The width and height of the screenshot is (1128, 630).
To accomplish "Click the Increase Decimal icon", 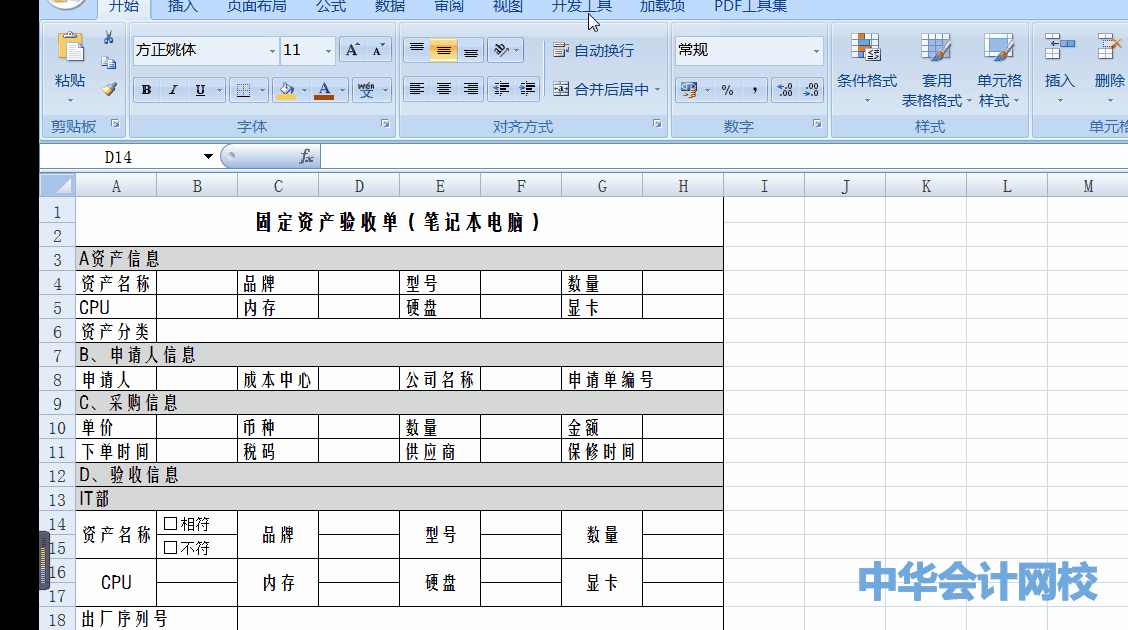I will pos(785,90).
